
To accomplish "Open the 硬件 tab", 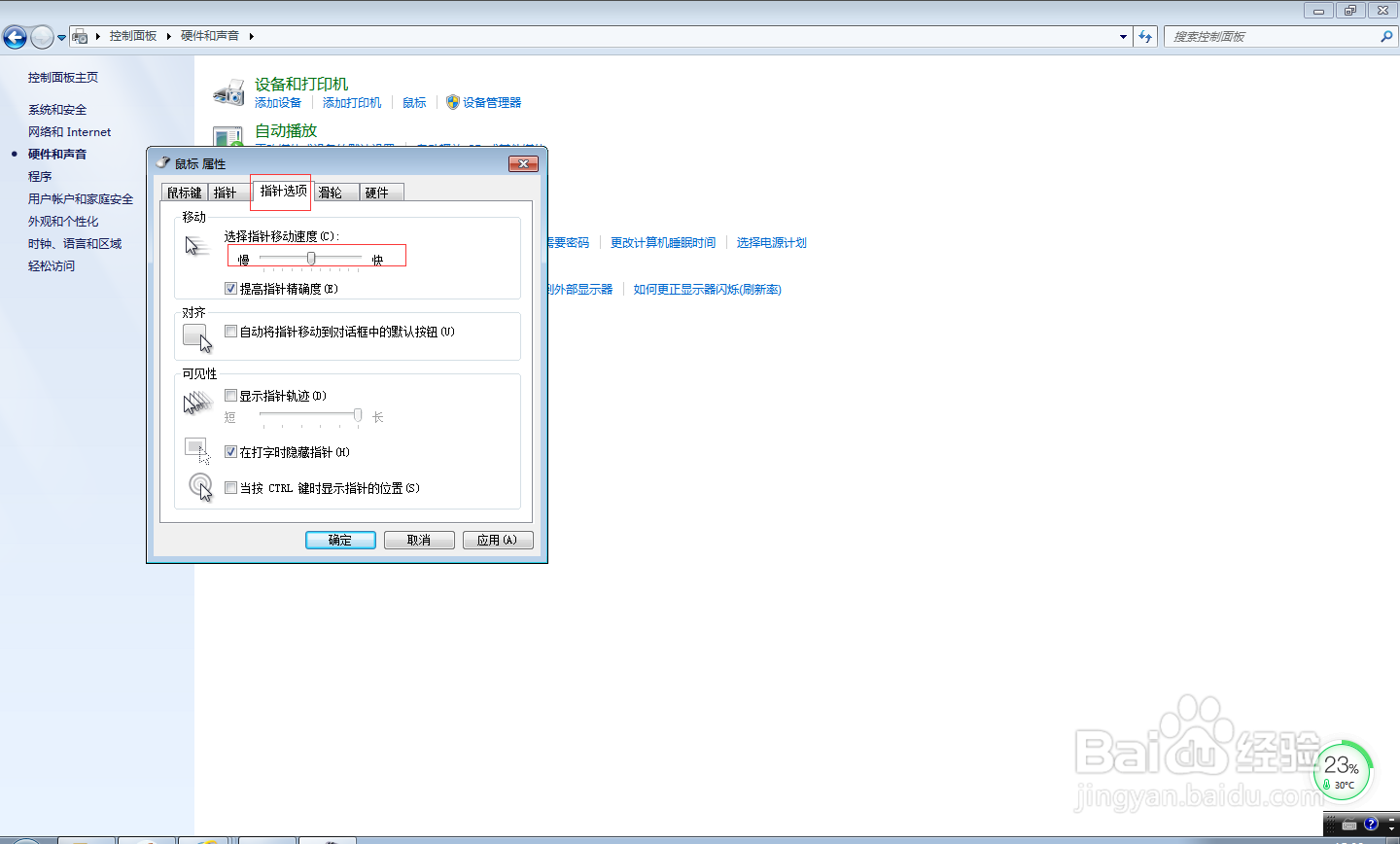I will point(380,192).
